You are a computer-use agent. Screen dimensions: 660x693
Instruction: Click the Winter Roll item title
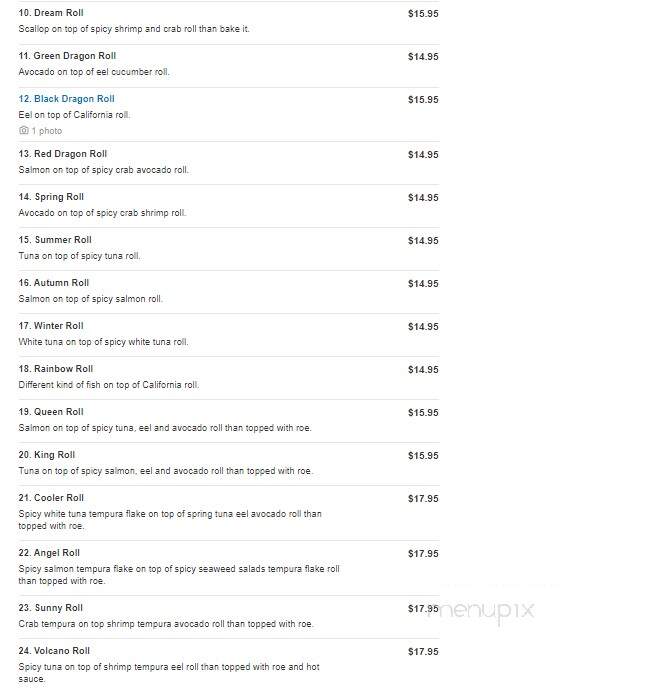point(51,326)
